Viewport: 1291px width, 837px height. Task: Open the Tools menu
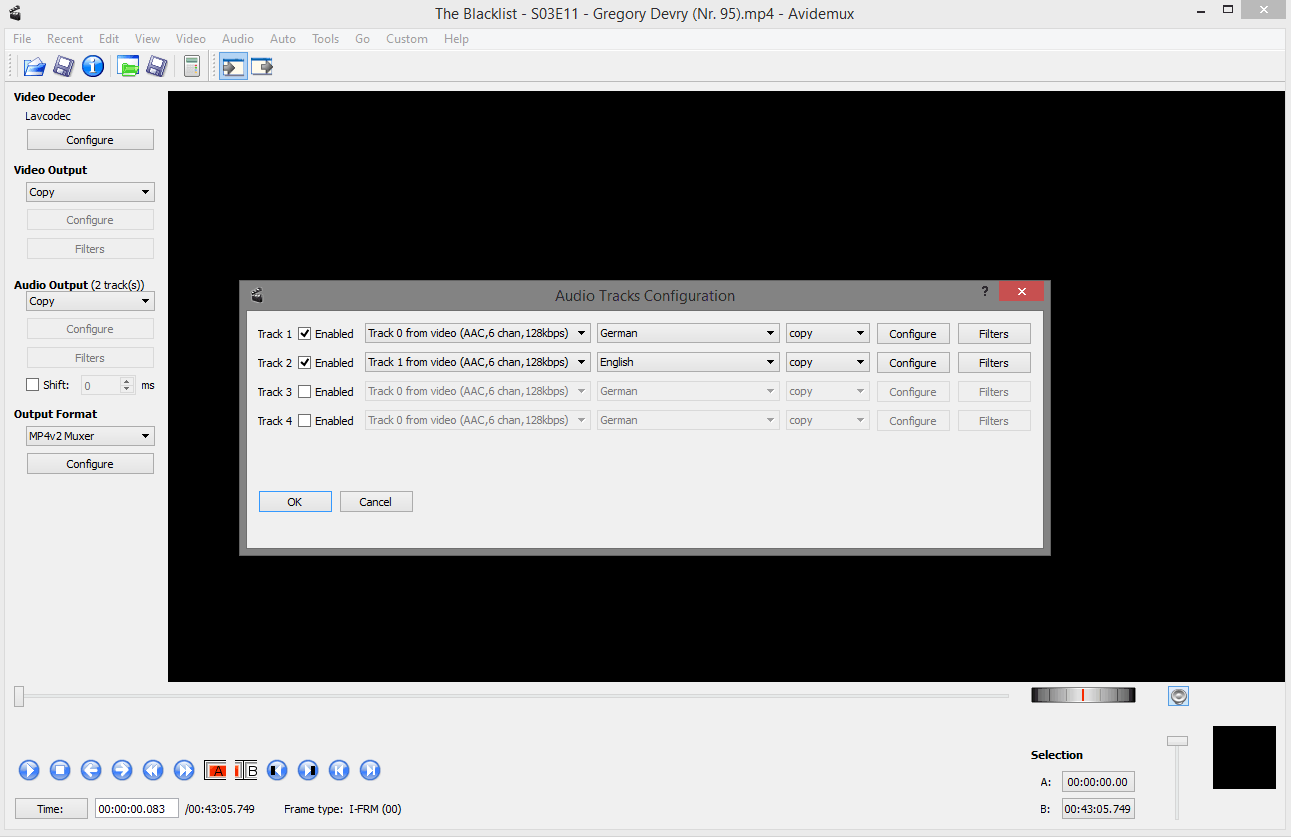[325, 39]
